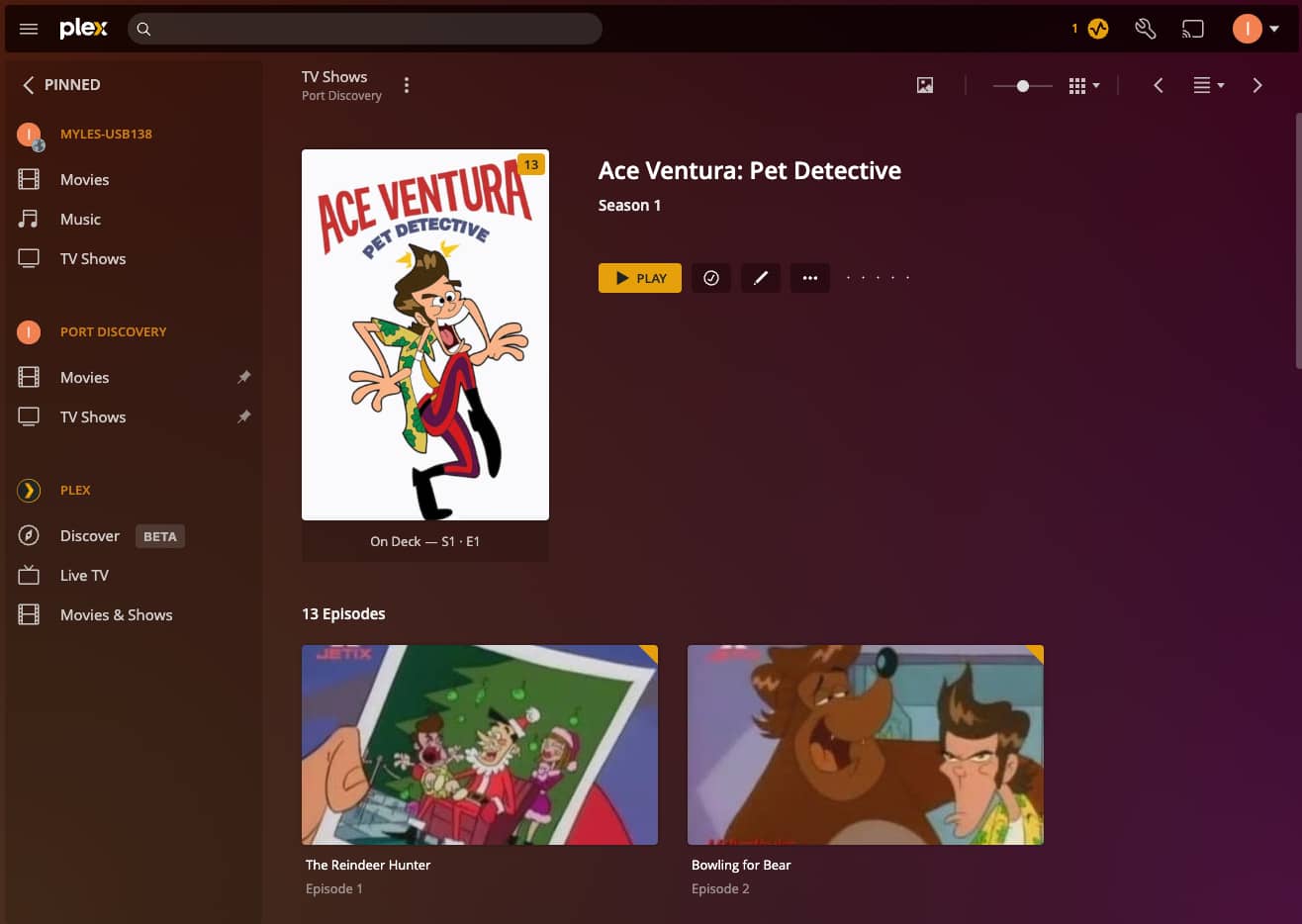Screen dimensions: 1302x924
Task: Select the PORT DISCOVERY server
Action: pyautogui.click(x=113, y=331)
